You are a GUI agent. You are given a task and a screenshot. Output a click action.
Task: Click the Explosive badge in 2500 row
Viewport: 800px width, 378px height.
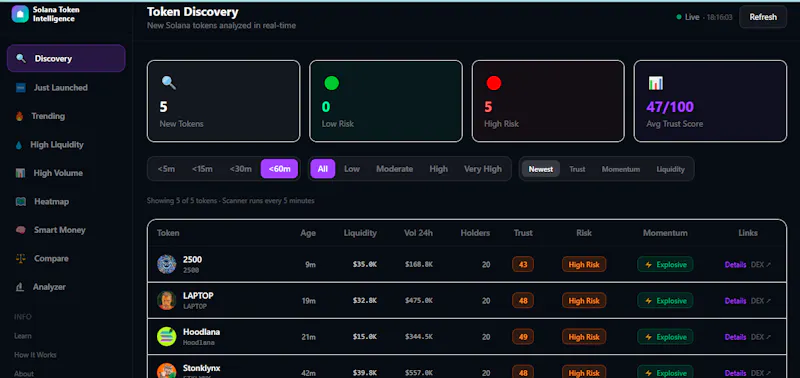tap(665, 264)
